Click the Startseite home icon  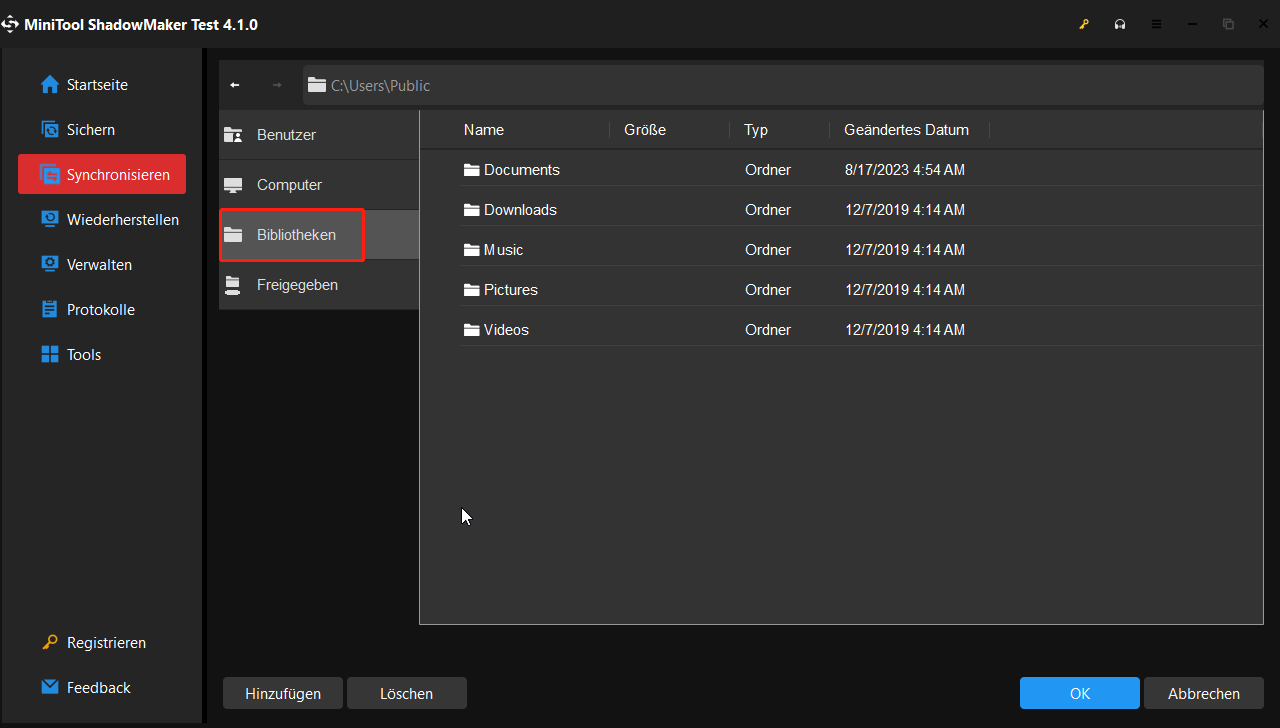pos(50,85)
